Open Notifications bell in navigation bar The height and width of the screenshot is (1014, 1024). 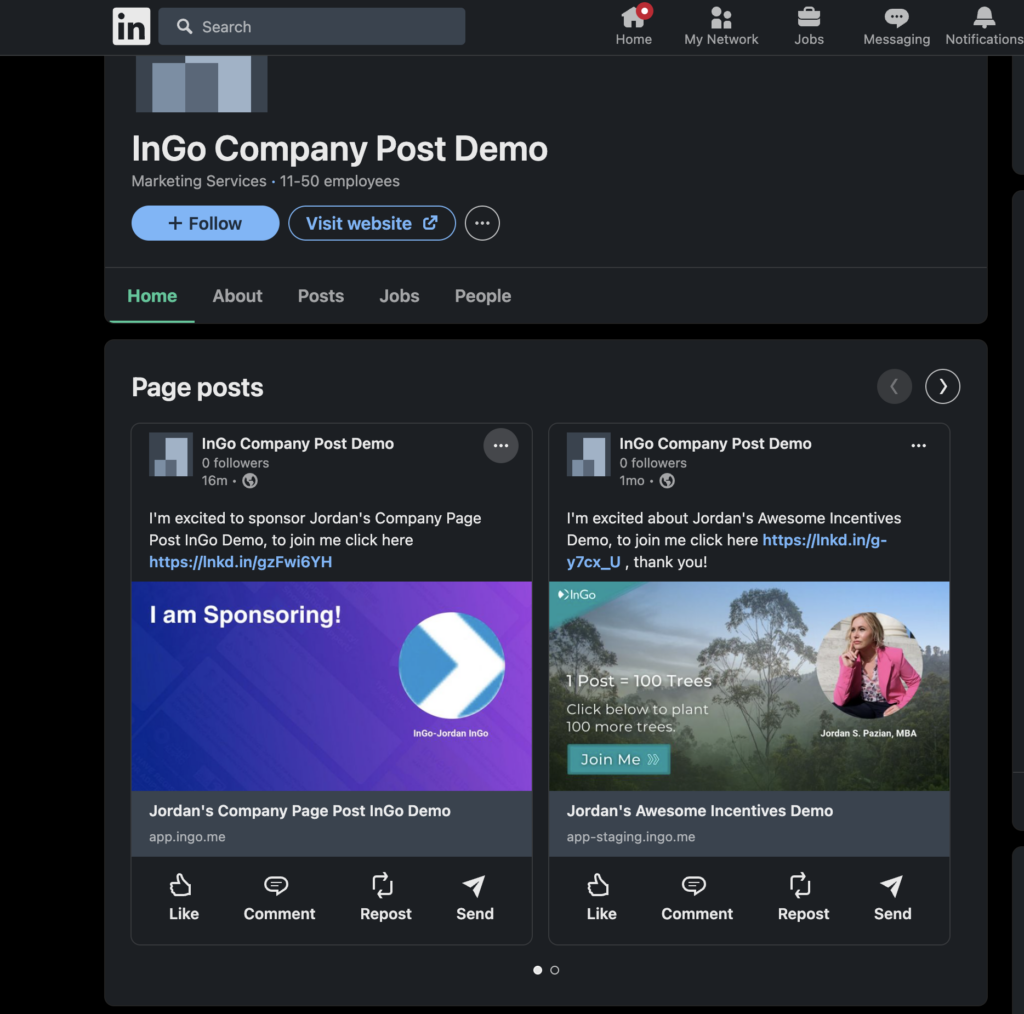coord(984,27)
